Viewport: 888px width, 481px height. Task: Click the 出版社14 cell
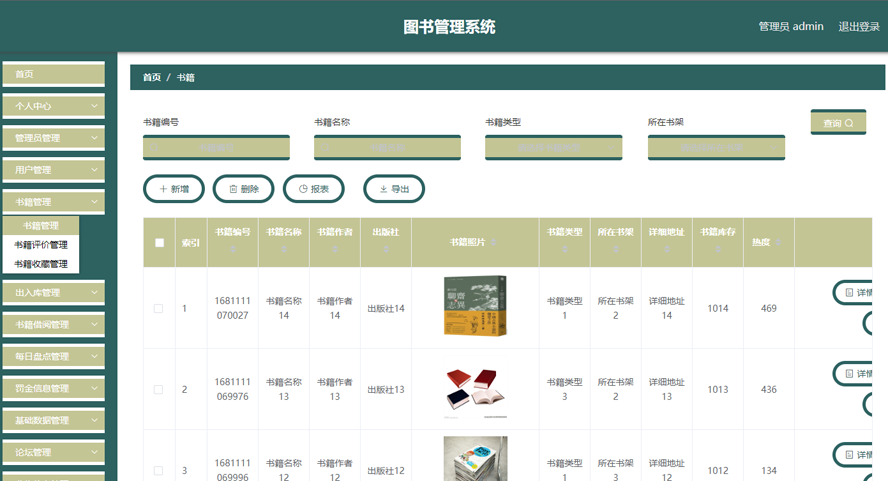(x=386, y=308)
